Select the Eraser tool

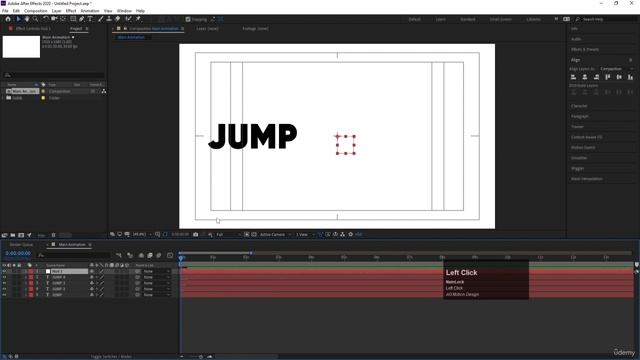pos(118,19)
